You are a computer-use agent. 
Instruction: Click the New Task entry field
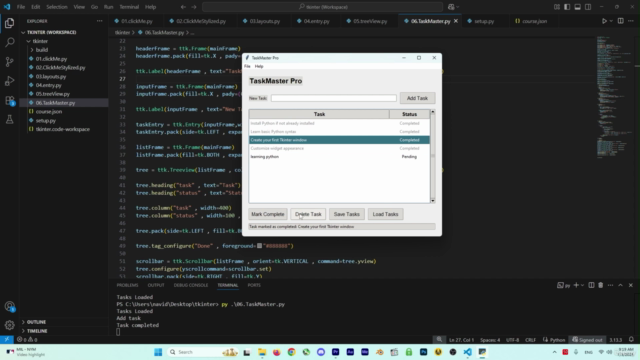click(333, 98)
